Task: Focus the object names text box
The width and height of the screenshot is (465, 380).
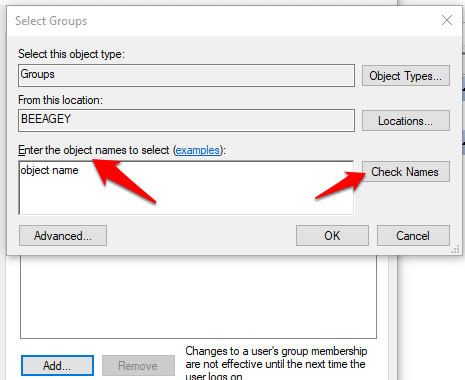Action: [186, 188]
